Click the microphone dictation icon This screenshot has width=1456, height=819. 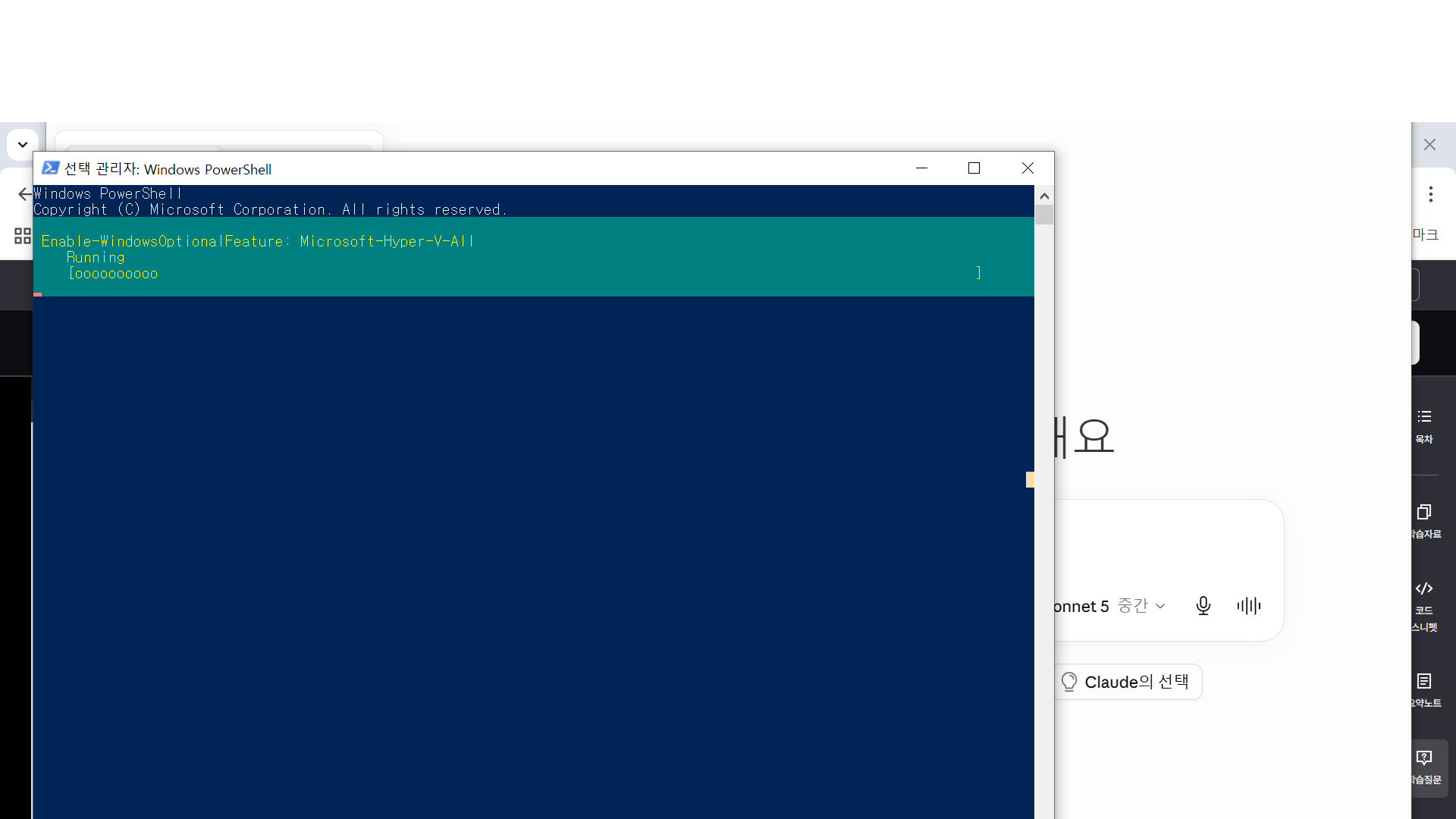click(1203, 606)
